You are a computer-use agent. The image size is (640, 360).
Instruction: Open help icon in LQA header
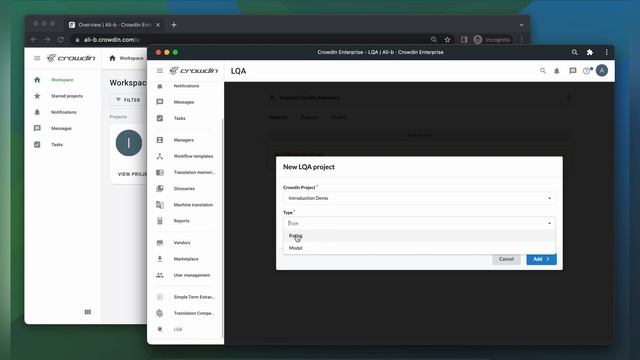pos(587,71)
